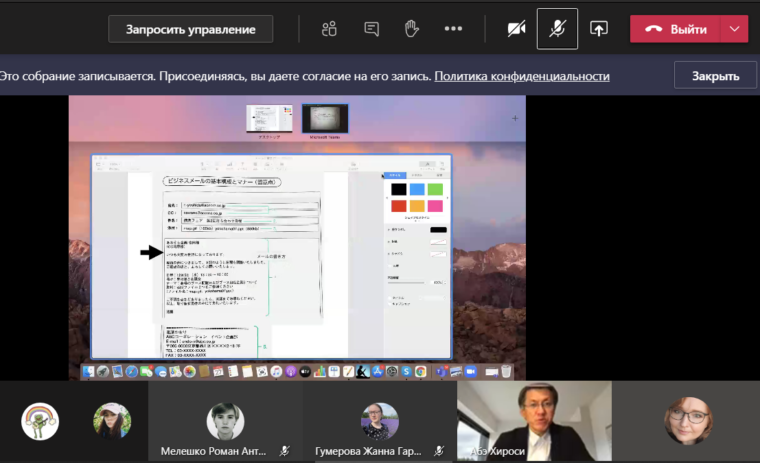Viewport: 760px width, 463px height.
Task: Select Гумерова Жанна's participant tile
Action: [380, 422]
